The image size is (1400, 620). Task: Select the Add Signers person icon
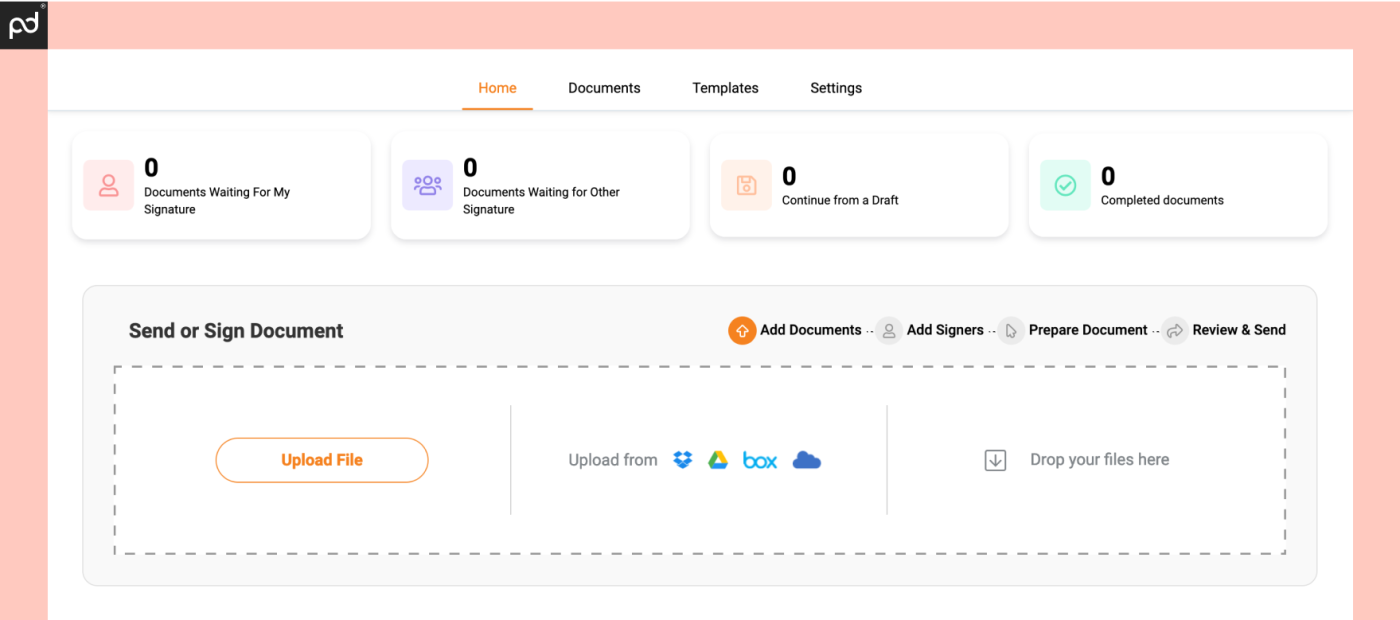(x=889, y=330)
